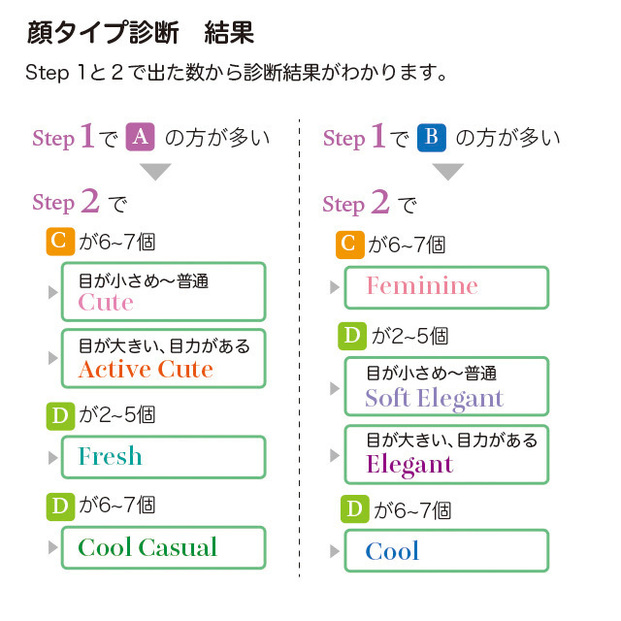This screenshot has width=621, height=621.
Task: Click the blue B badge
Action: coord(430,137)
